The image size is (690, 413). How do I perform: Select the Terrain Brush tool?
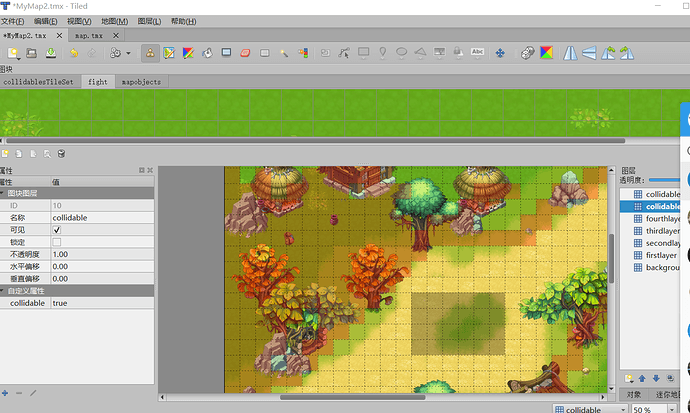169,53
